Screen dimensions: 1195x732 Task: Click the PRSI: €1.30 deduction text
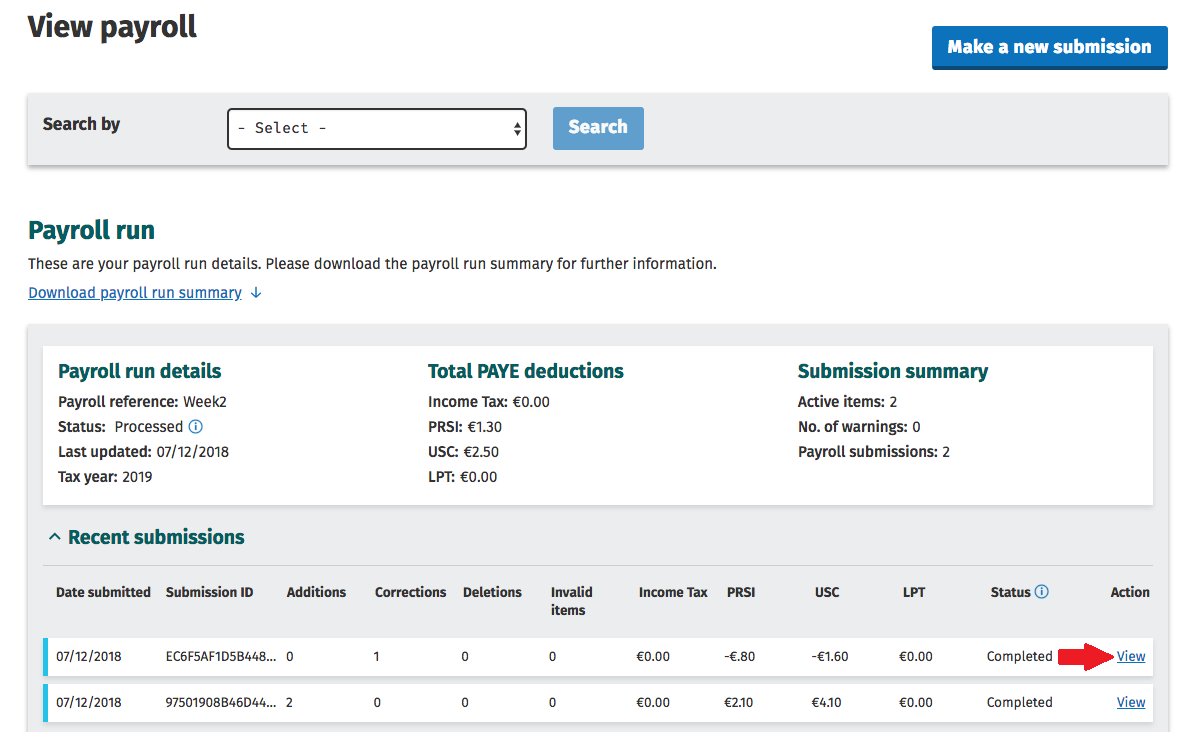[x=465, y=427]
